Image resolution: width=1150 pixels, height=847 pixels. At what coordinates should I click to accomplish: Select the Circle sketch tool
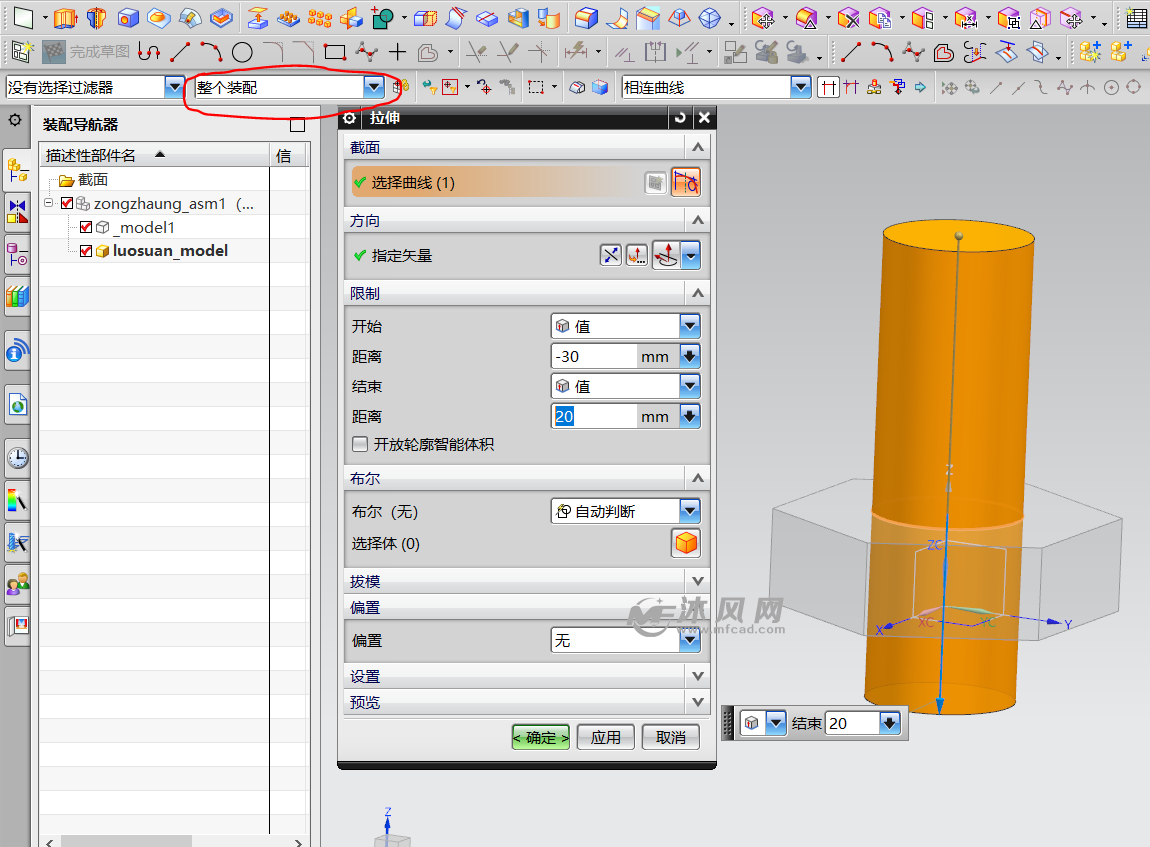point(242,52)
